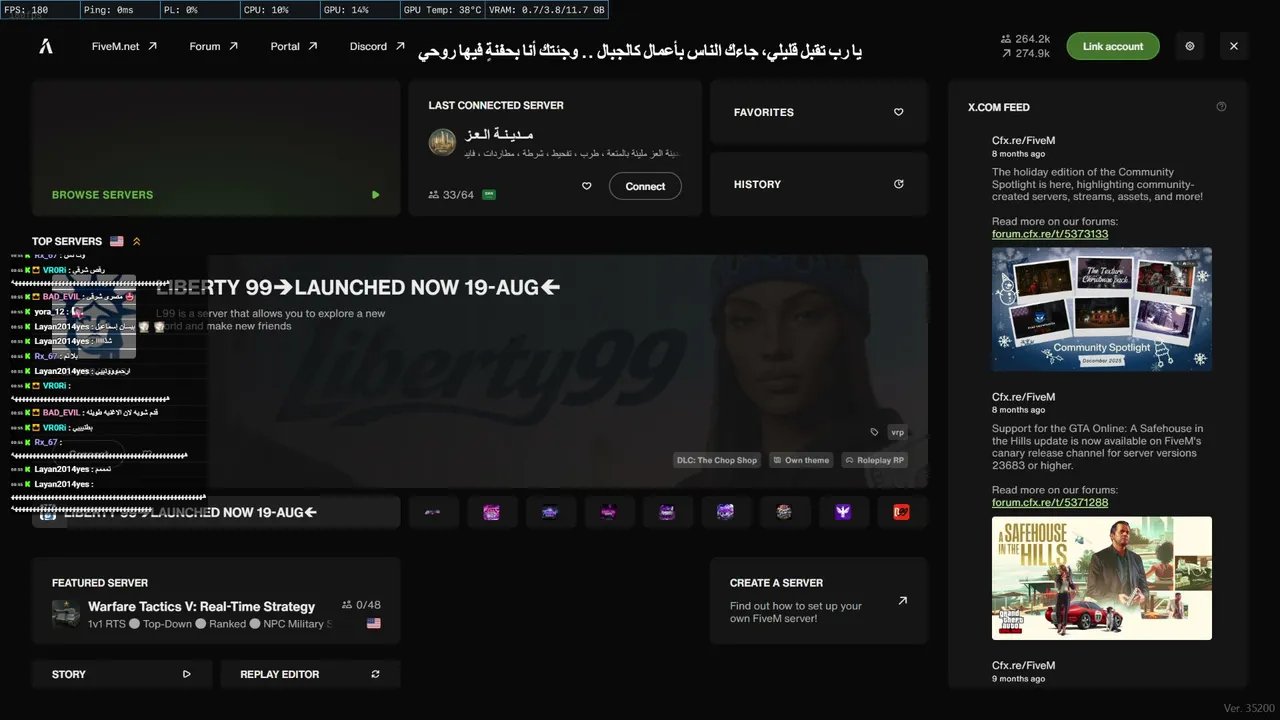Screen dimensions: 1280x720
Task: Click the Link account button
Action: 1113,46
